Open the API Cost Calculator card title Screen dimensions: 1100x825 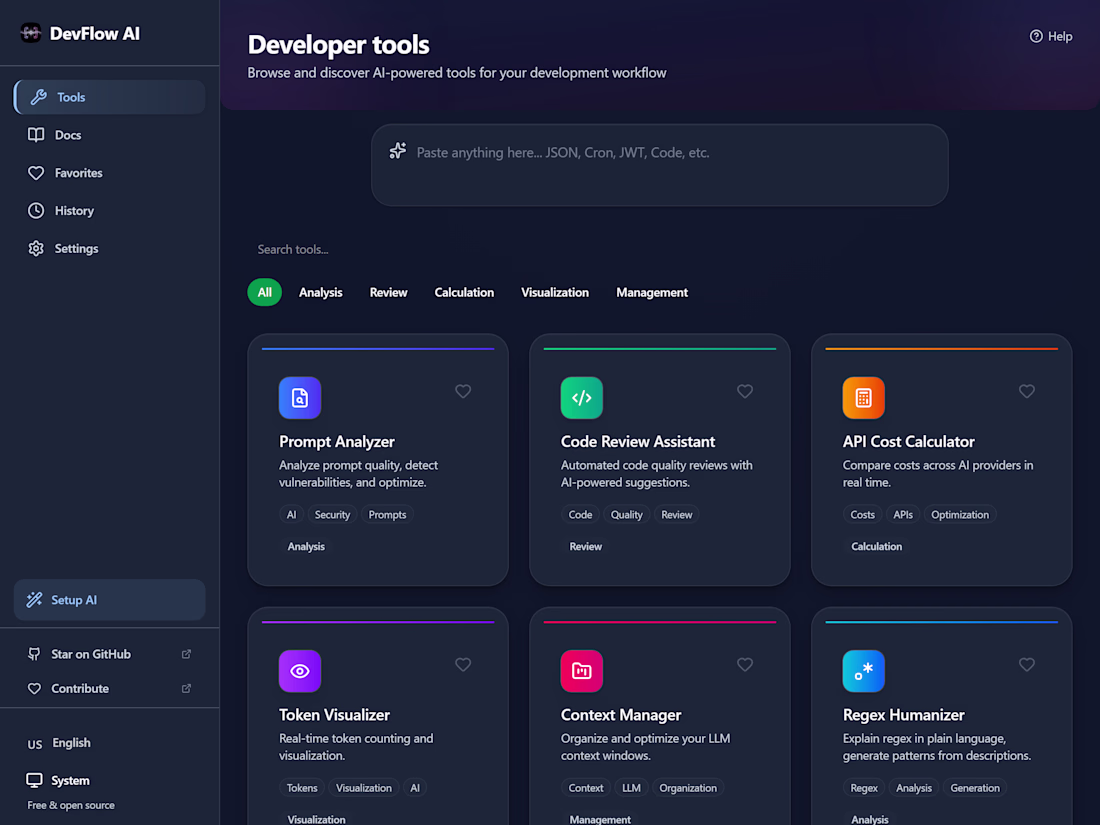pos(908,442)
